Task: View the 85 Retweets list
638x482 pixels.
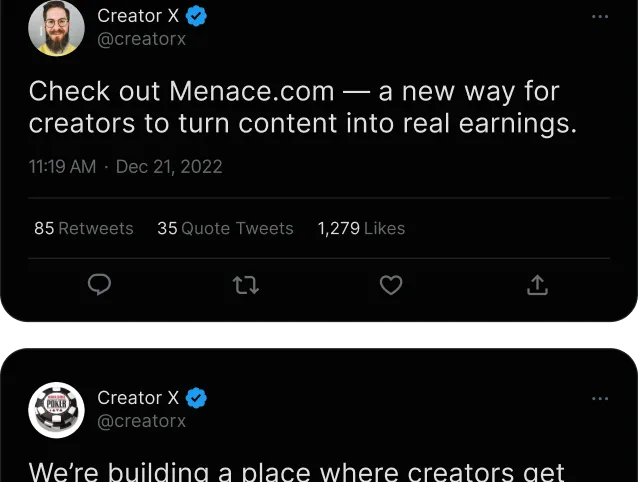Action: pyautogui.click(x=83, y=228)
